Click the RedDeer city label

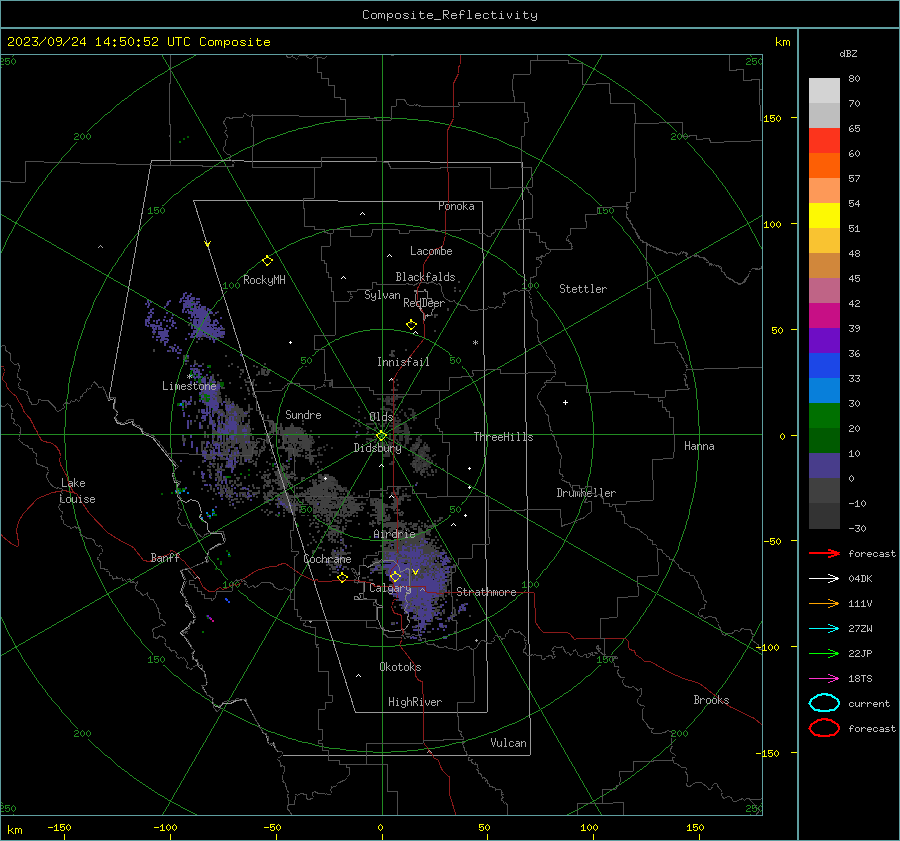(x=424, y=303)
